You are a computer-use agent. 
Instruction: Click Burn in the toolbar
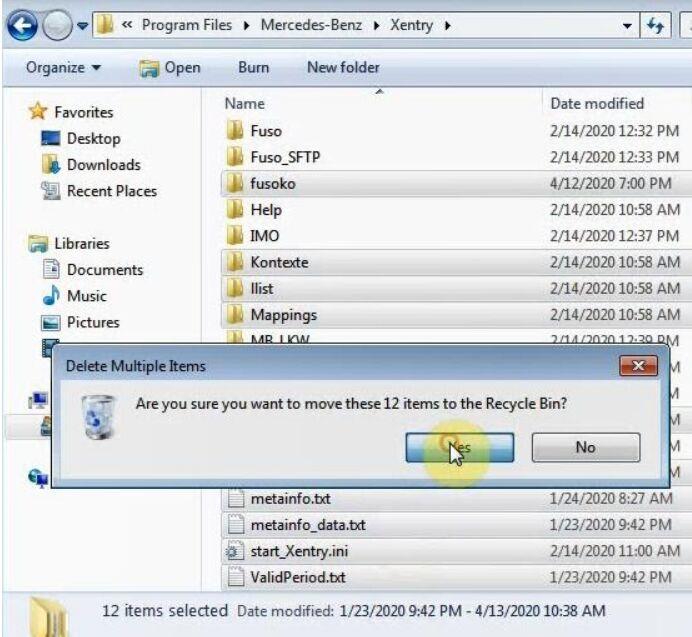(x=253, y=68)
